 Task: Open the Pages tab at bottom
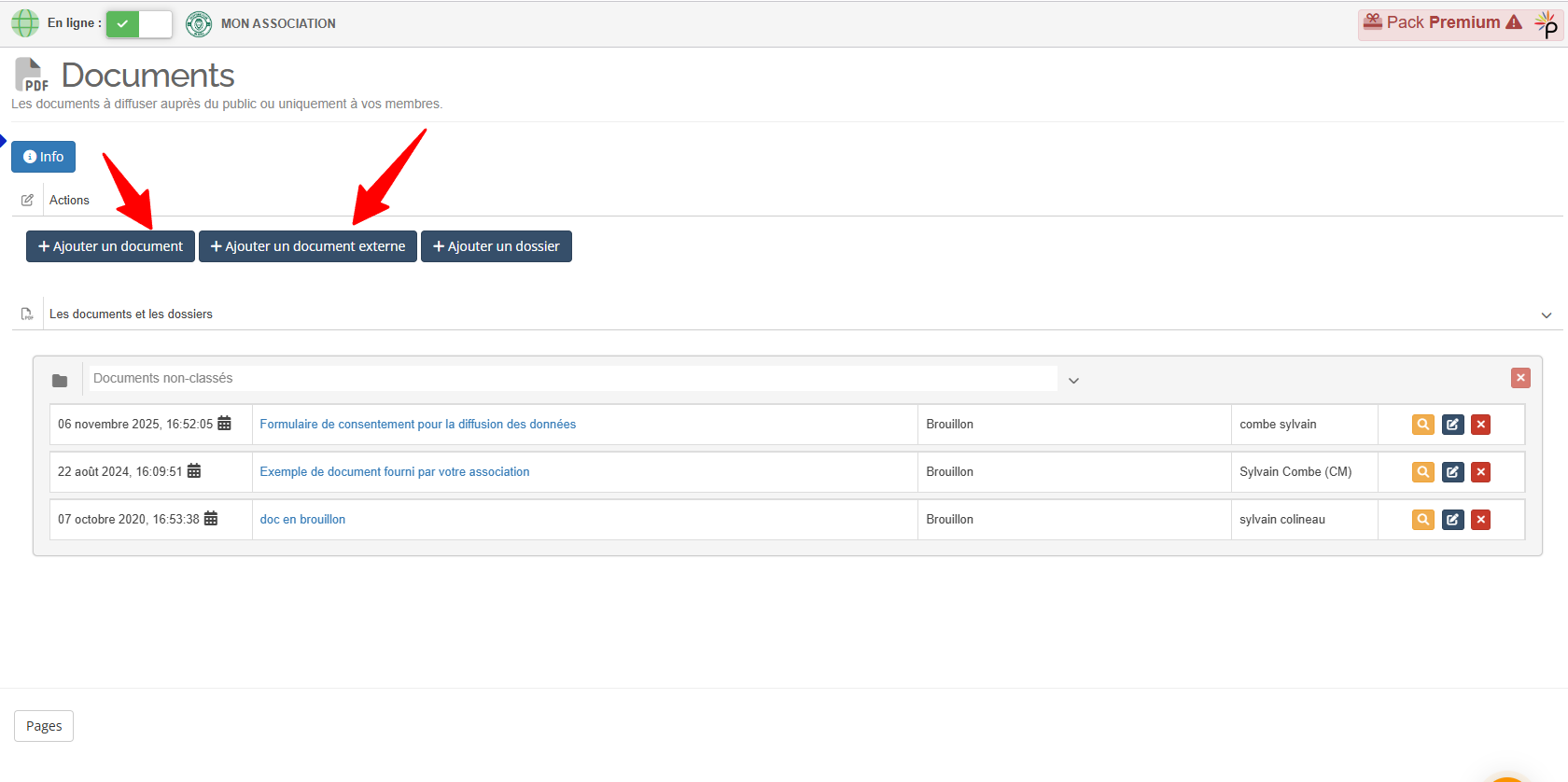tap(44, 726)
